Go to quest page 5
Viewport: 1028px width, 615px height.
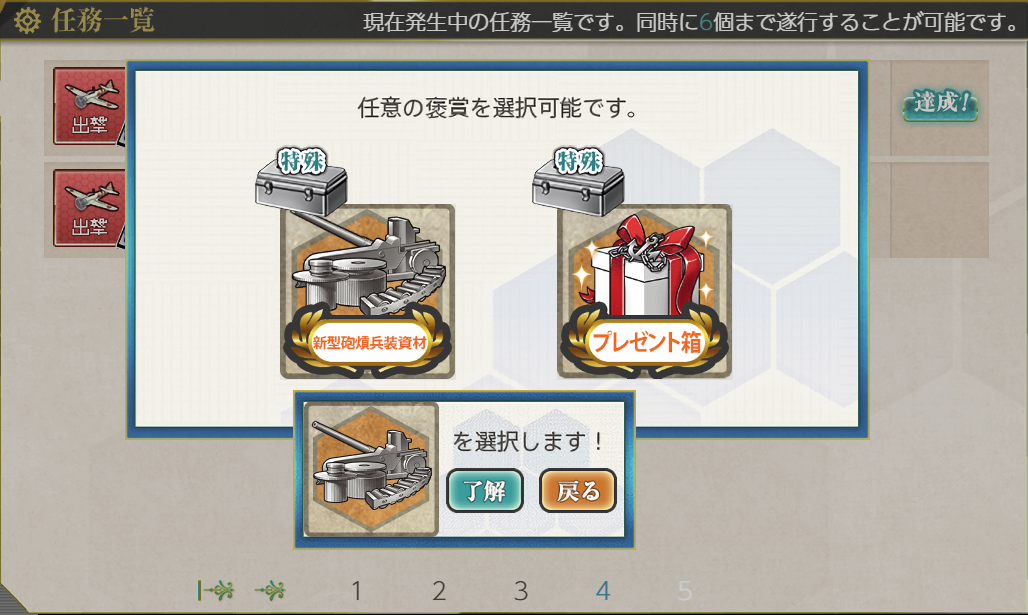[x=684, y=591]
